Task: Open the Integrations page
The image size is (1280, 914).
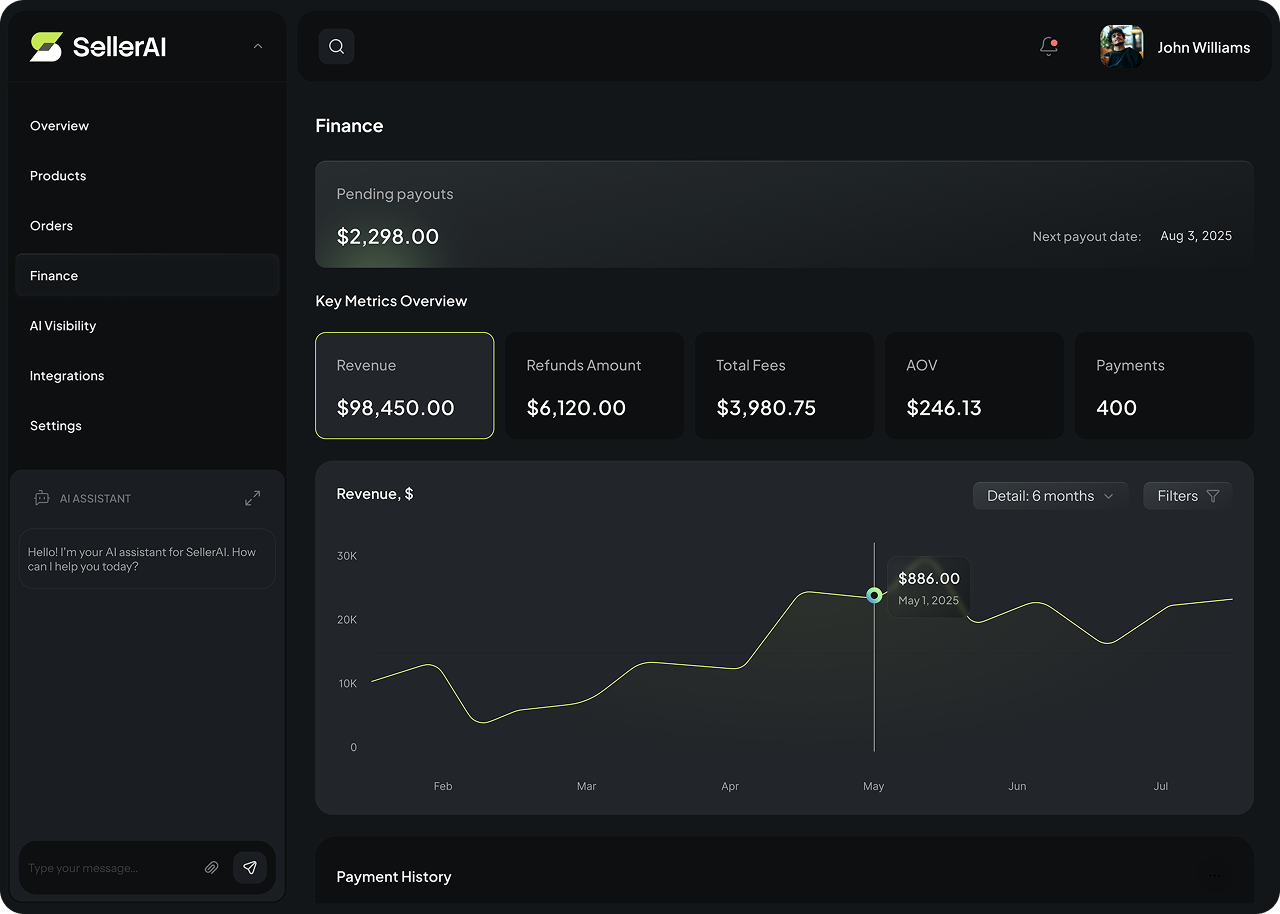Action: (x=67, y=375)
